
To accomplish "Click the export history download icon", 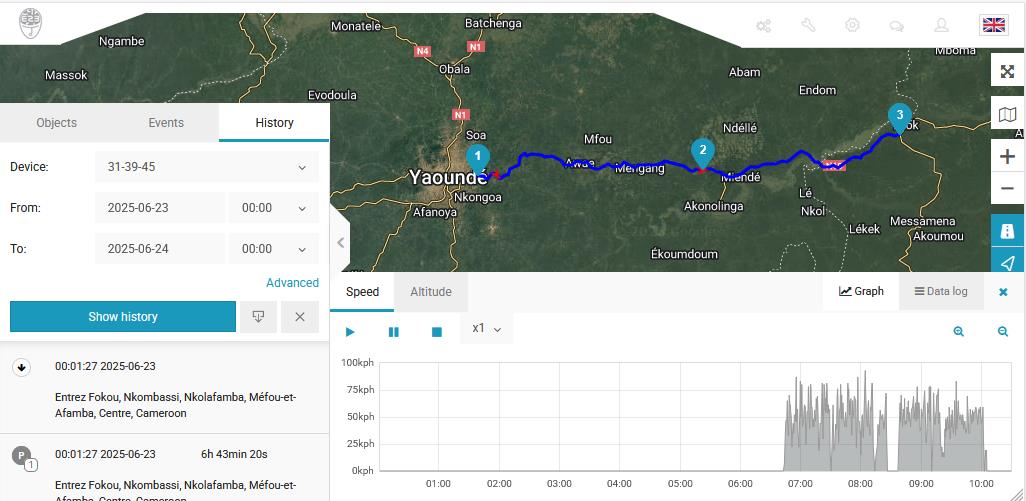I will tap(258, 317).
